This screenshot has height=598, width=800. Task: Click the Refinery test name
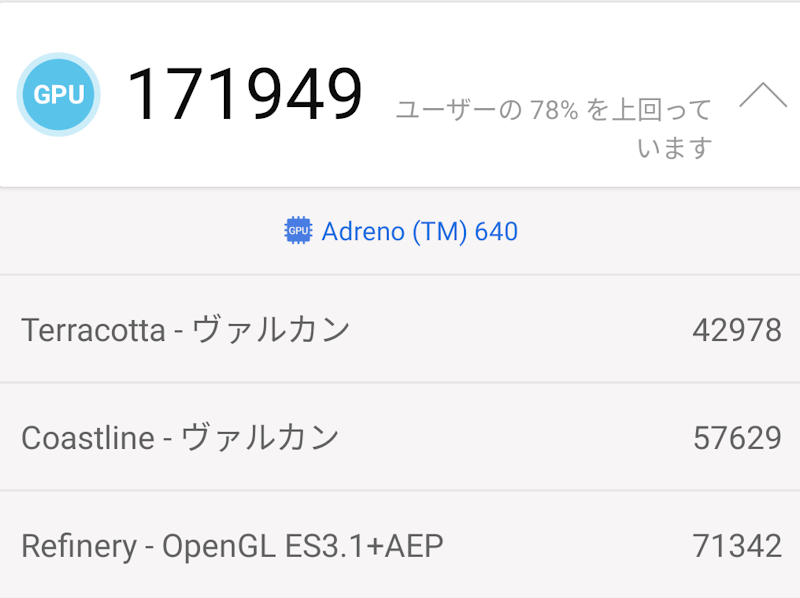pos(78,546)
